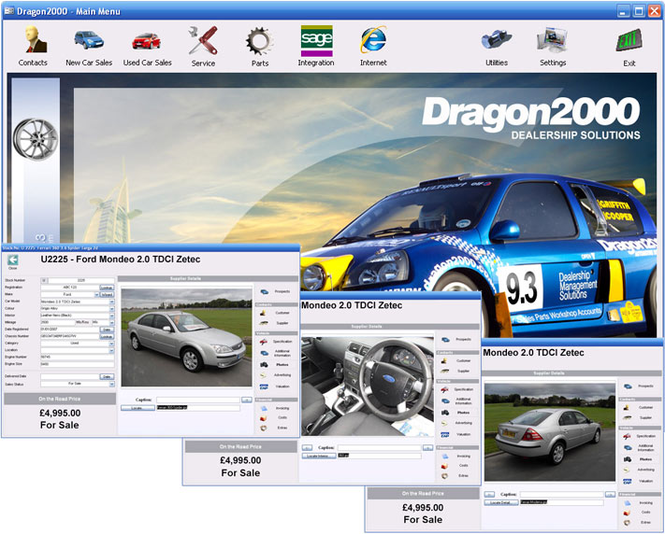Open Extras in the rear-view car window

(639, 523)
